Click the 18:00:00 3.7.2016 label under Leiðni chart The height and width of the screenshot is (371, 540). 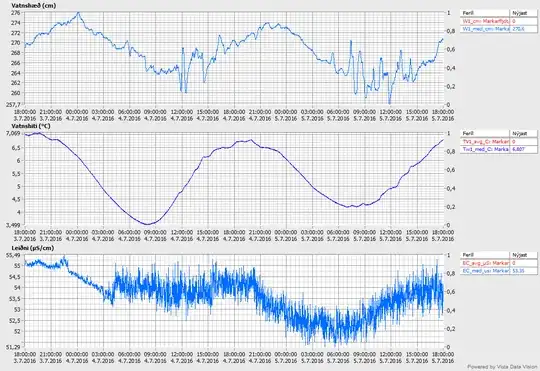(25, 357)
